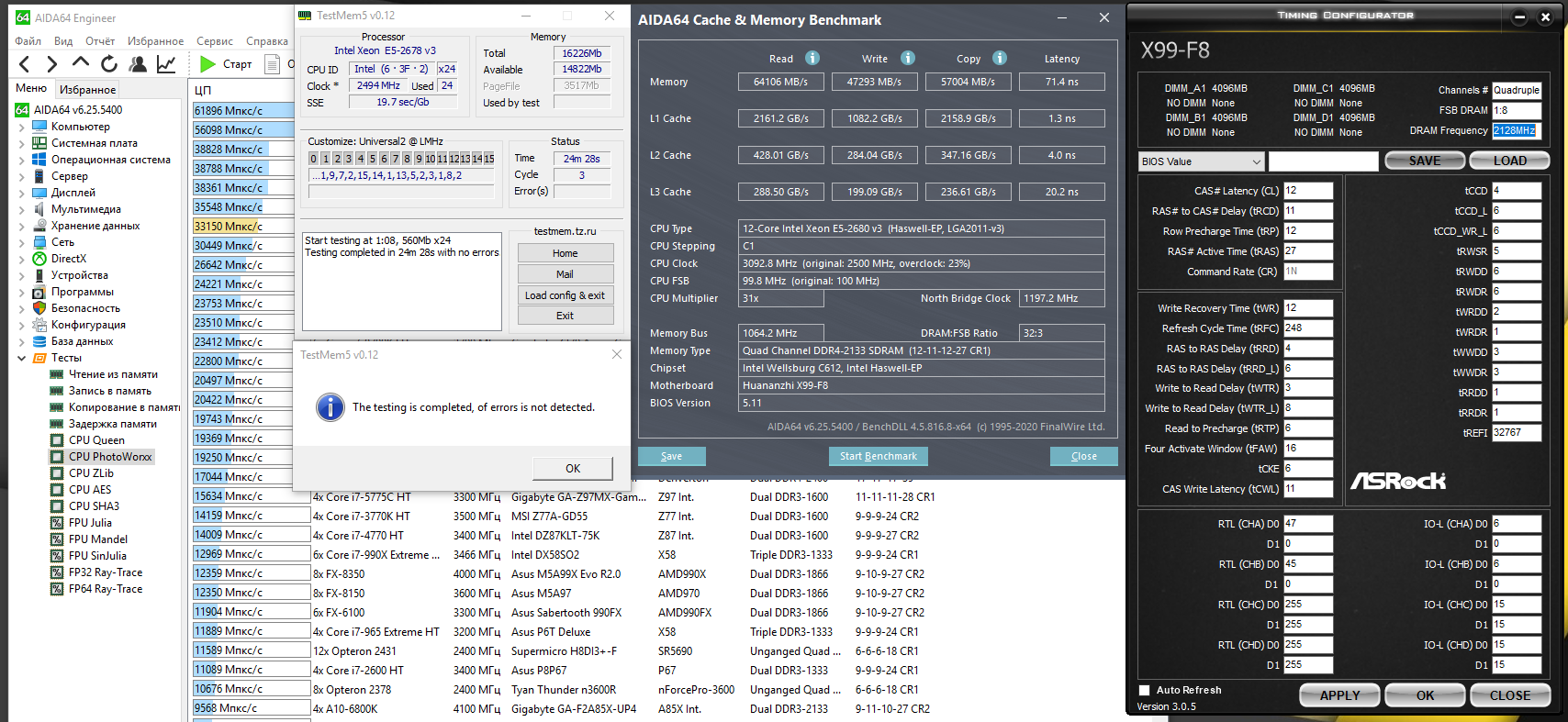Select the Computer monitor icon in tree
Viewport: 1568px width, 722px height.
[39, 127]
